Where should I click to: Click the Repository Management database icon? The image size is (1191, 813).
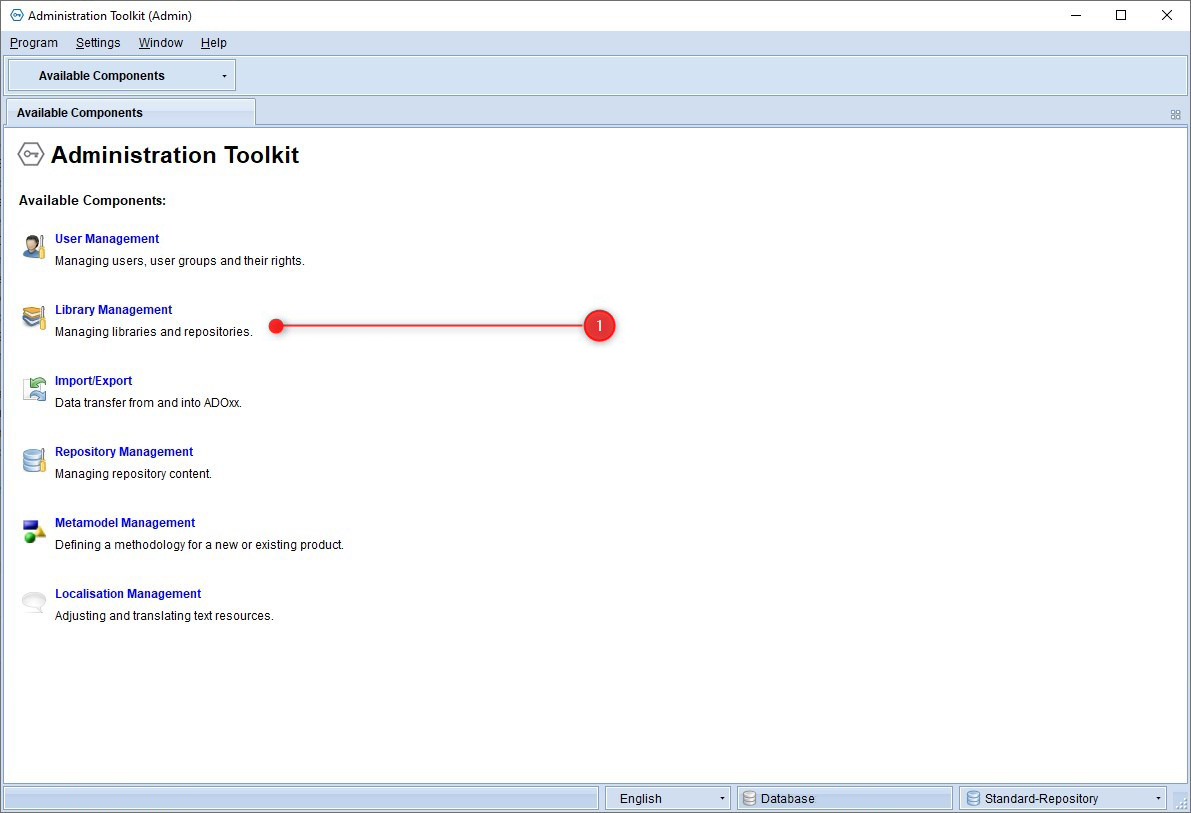click(x=34, y=460)
